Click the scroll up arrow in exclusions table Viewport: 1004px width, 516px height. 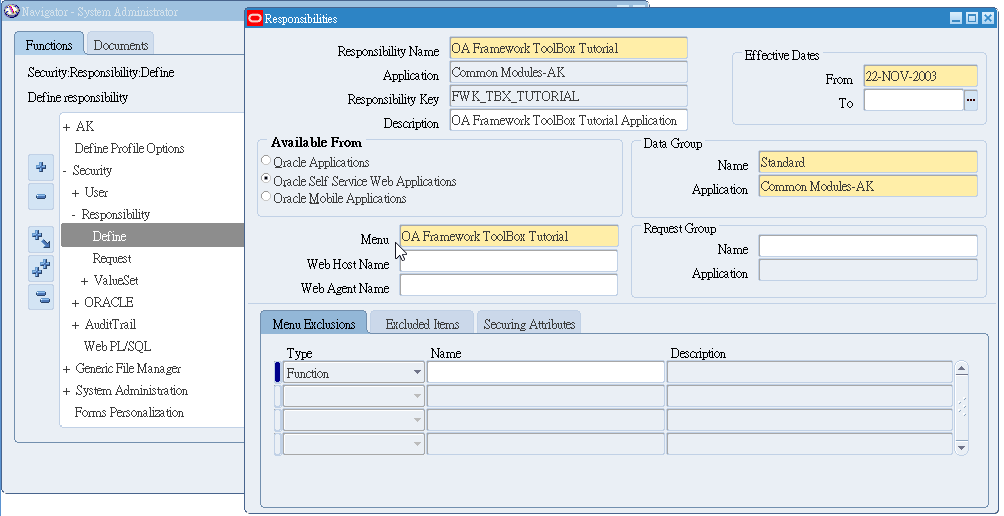point(961,369)
